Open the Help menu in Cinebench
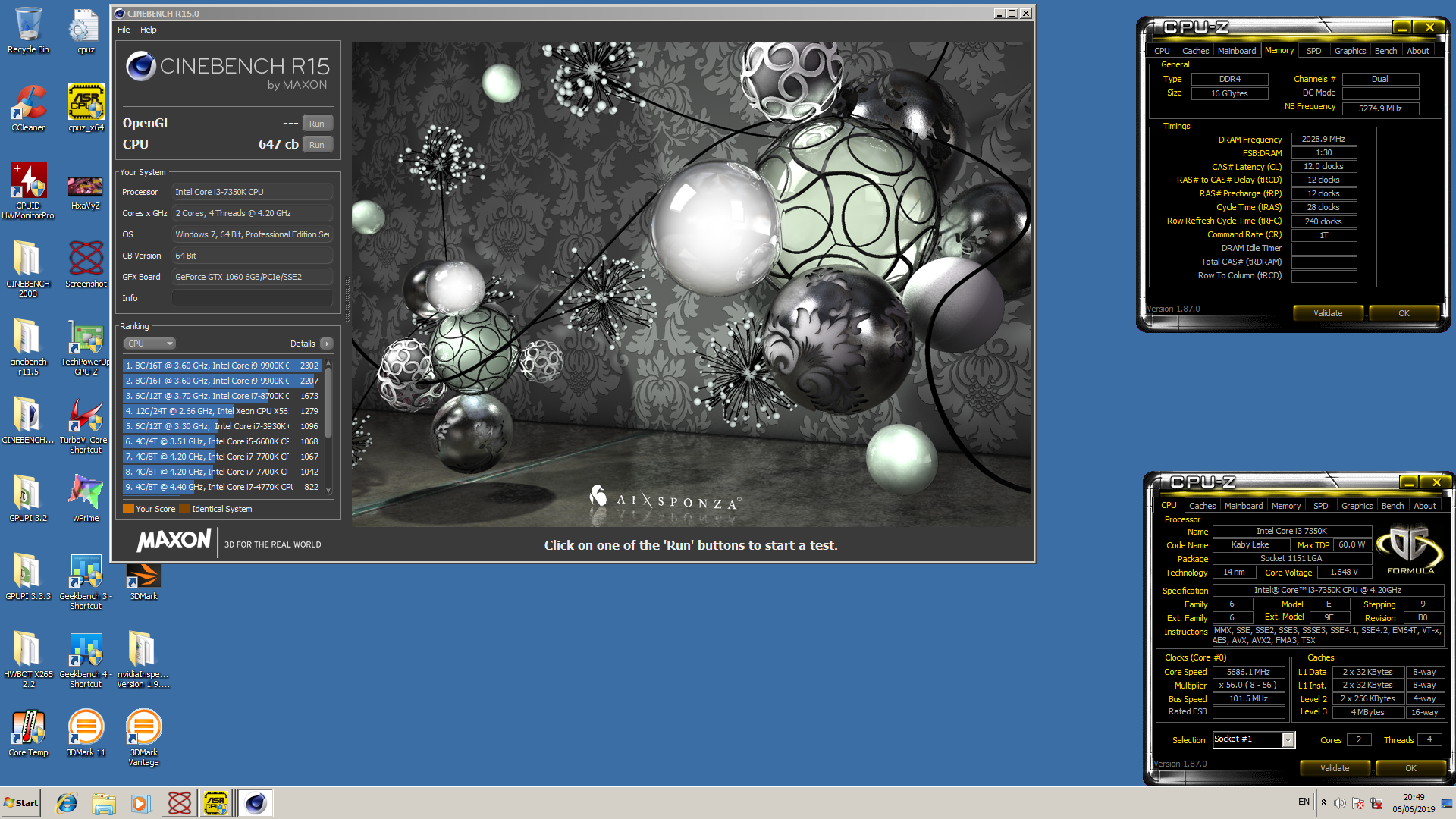 [148, 30]
